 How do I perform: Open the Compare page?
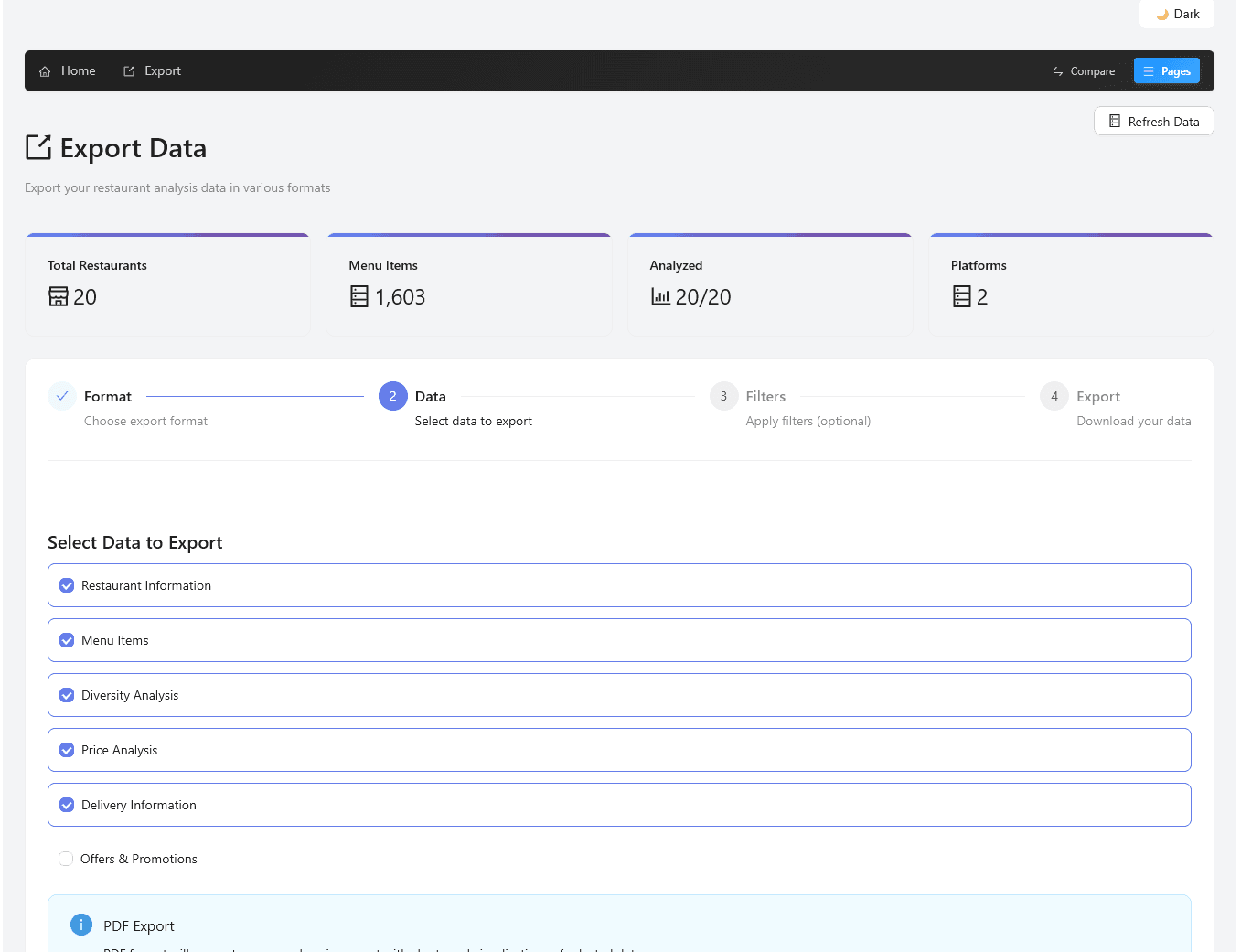click(x=1084, y=71)
